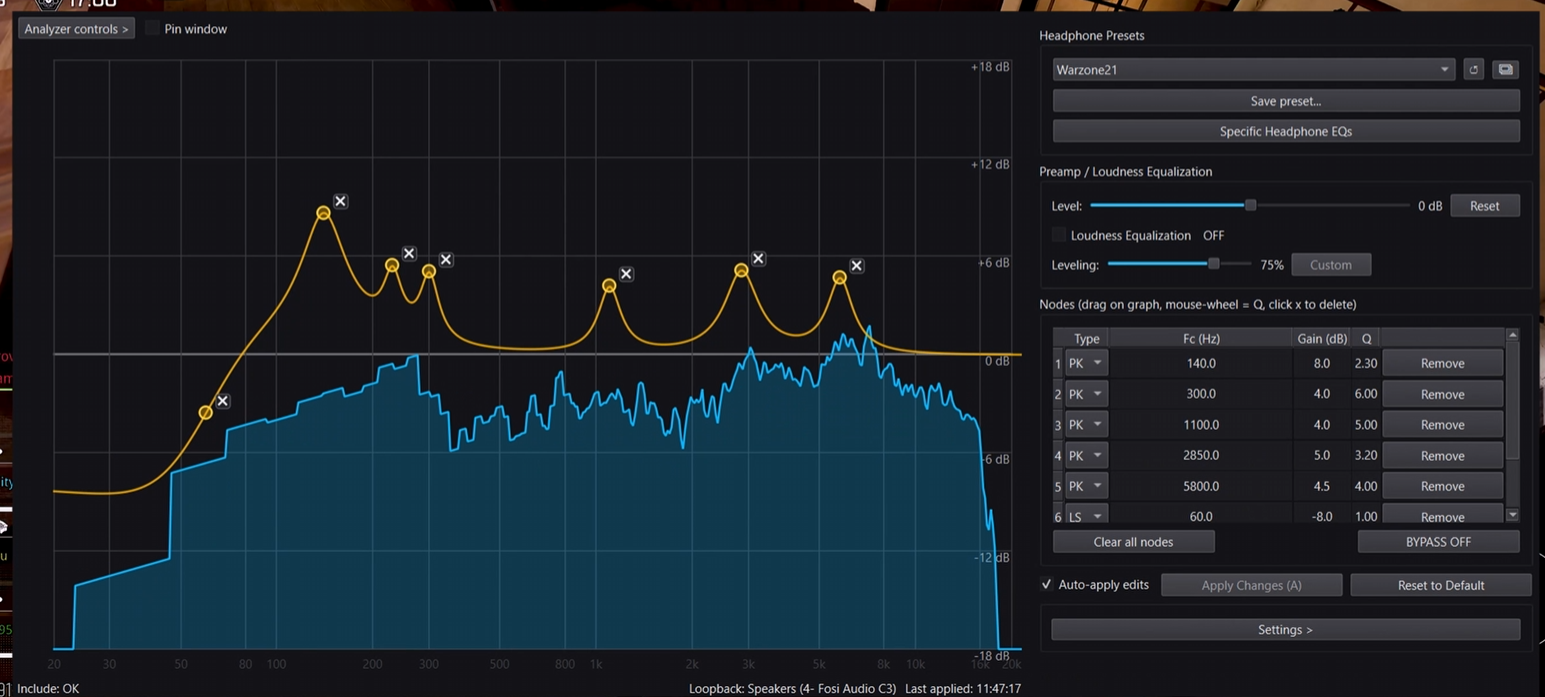Delete the 2850 Hz node via X icon
The image size is (1545, 697).
pyautogui.click(x=758, y=258)
